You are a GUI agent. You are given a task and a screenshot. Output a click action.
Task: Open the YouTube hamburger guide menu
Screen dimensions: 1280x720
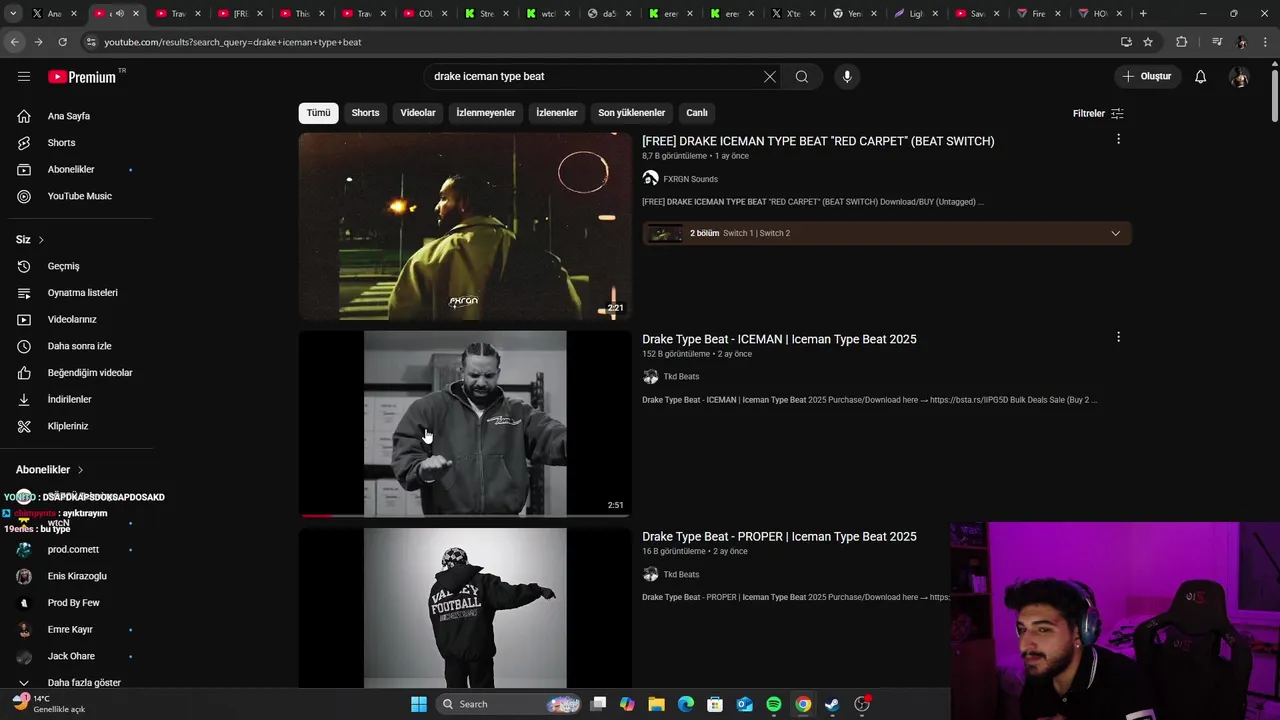pos(24,76)
